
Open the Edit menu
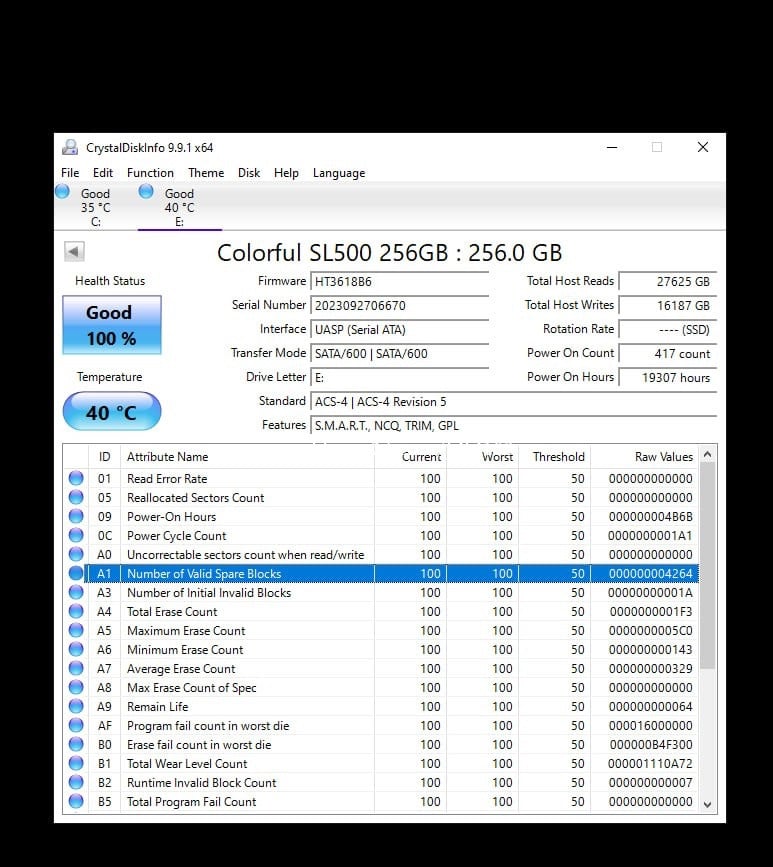(103, 173)
